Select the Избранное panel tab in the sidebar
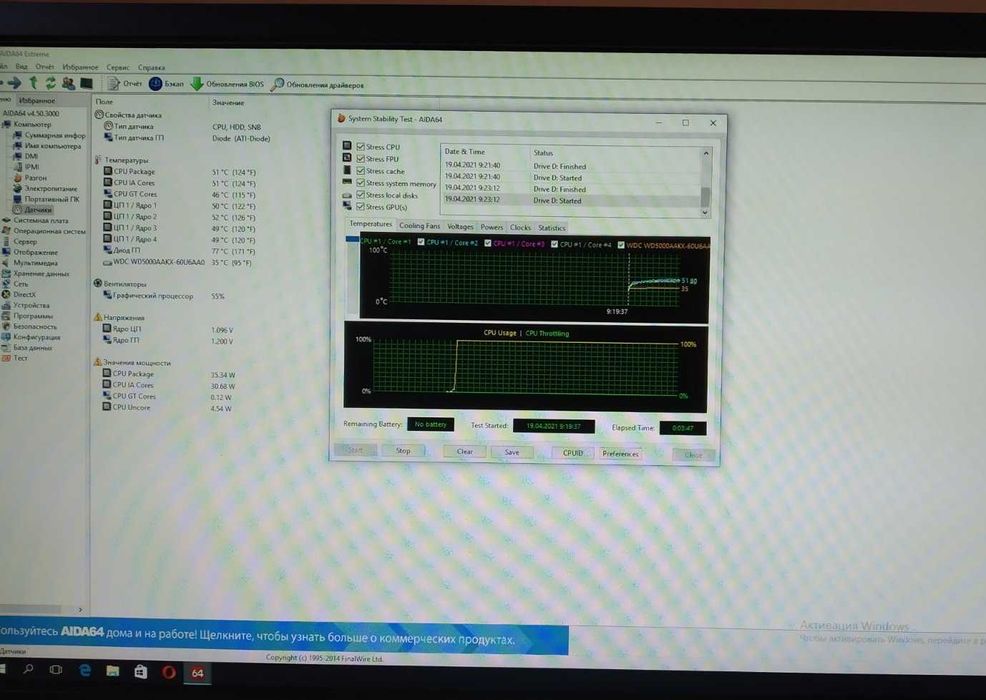Screen dimensions: 986x700 click(x=36, y=100)
